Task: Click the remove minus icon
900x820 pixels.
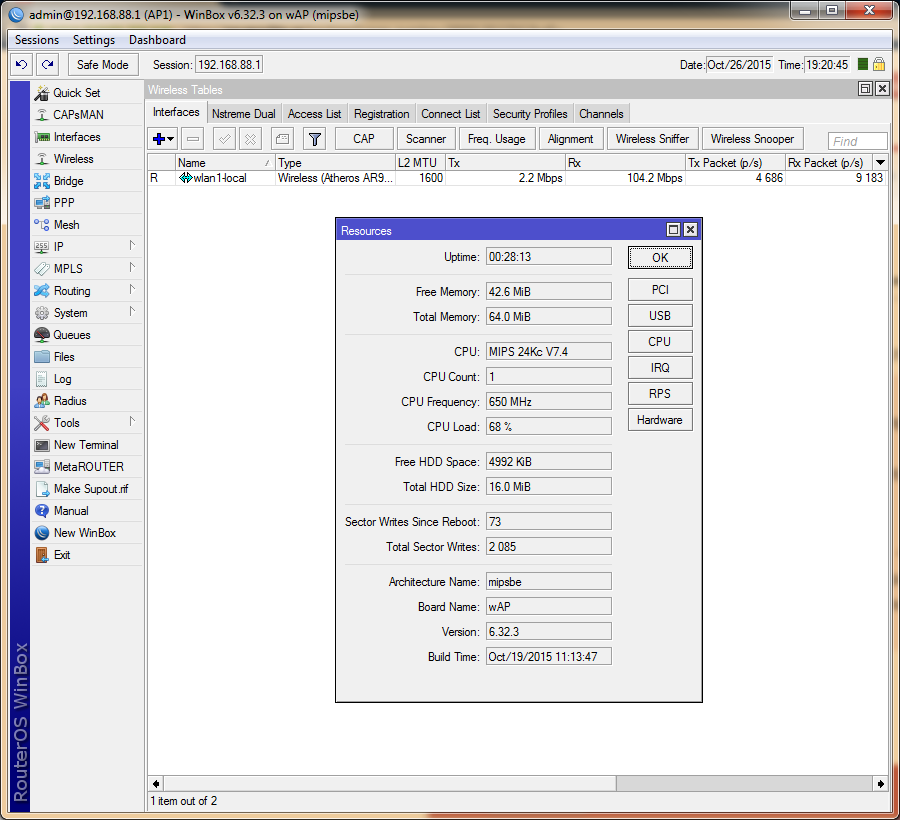Action: pyautogui.click(x=193, y=139)
